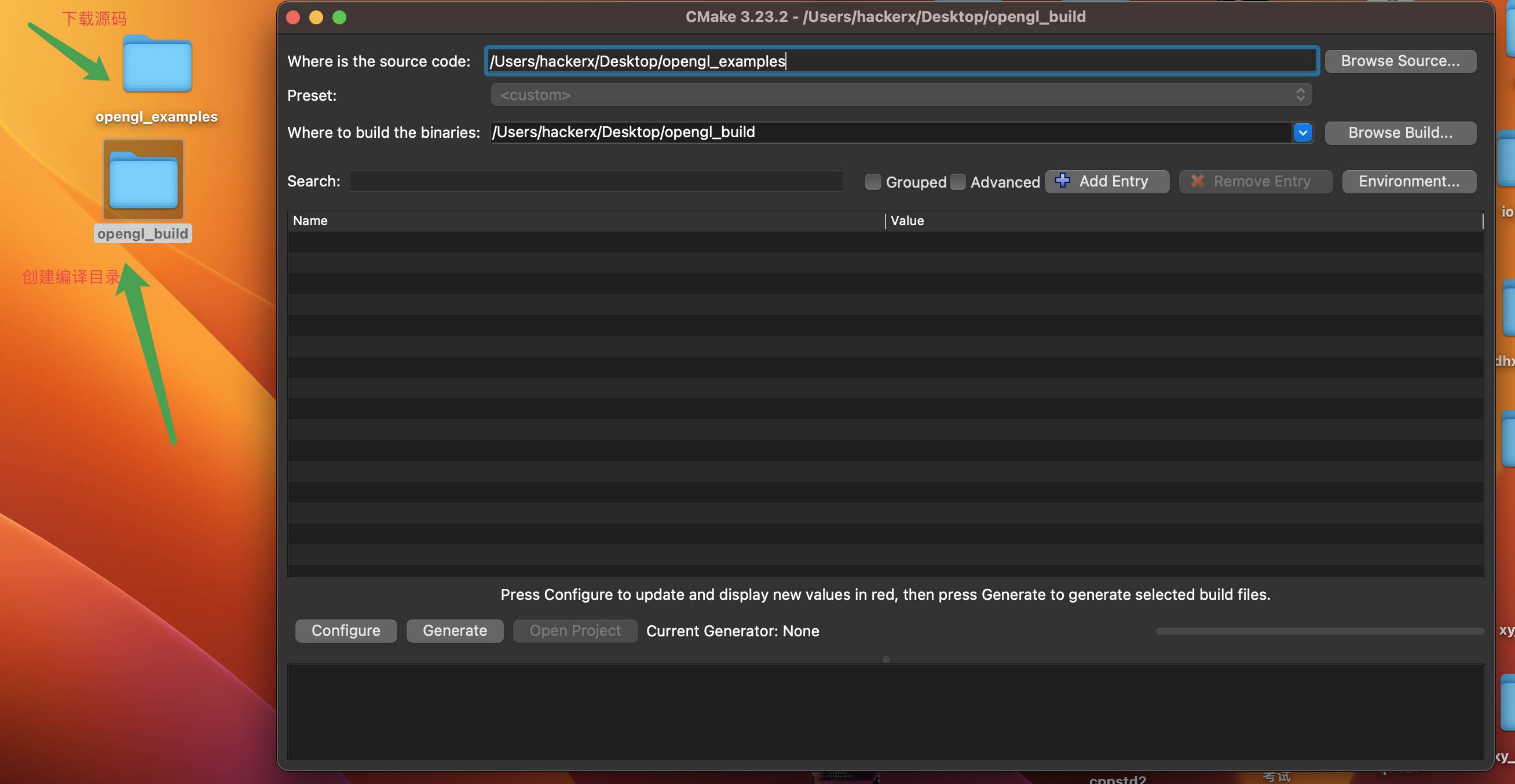1515x784 pixels.
Task: Expand the build path history dropdown
Action: [1302, 133]
